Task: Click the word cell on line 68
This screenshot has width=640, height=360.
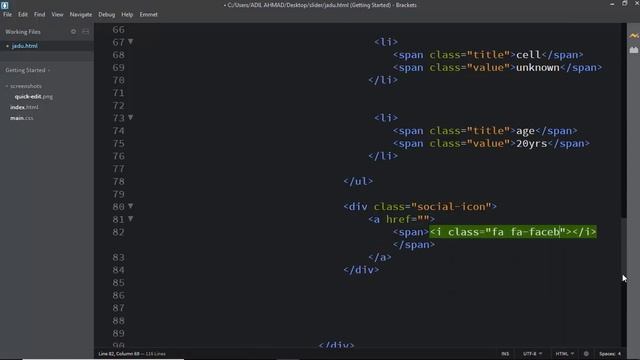Action: coord(529,55)
